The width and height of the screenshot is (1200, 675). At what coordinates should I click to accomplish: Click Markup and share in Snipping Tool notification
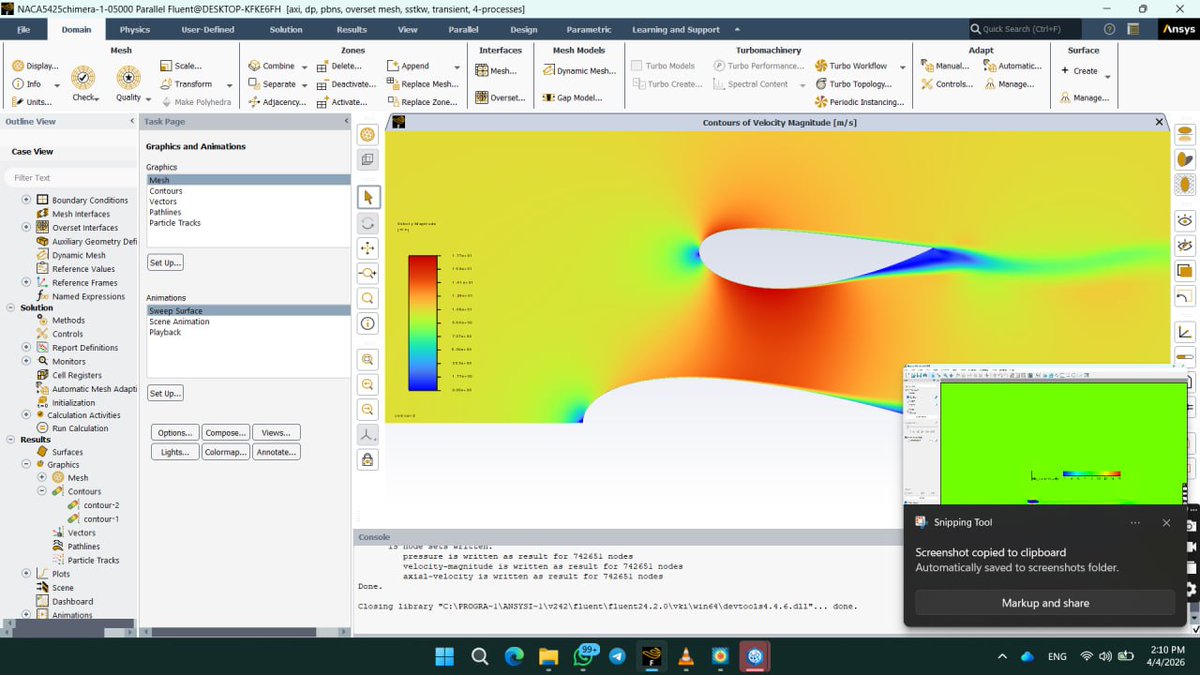1045,603
